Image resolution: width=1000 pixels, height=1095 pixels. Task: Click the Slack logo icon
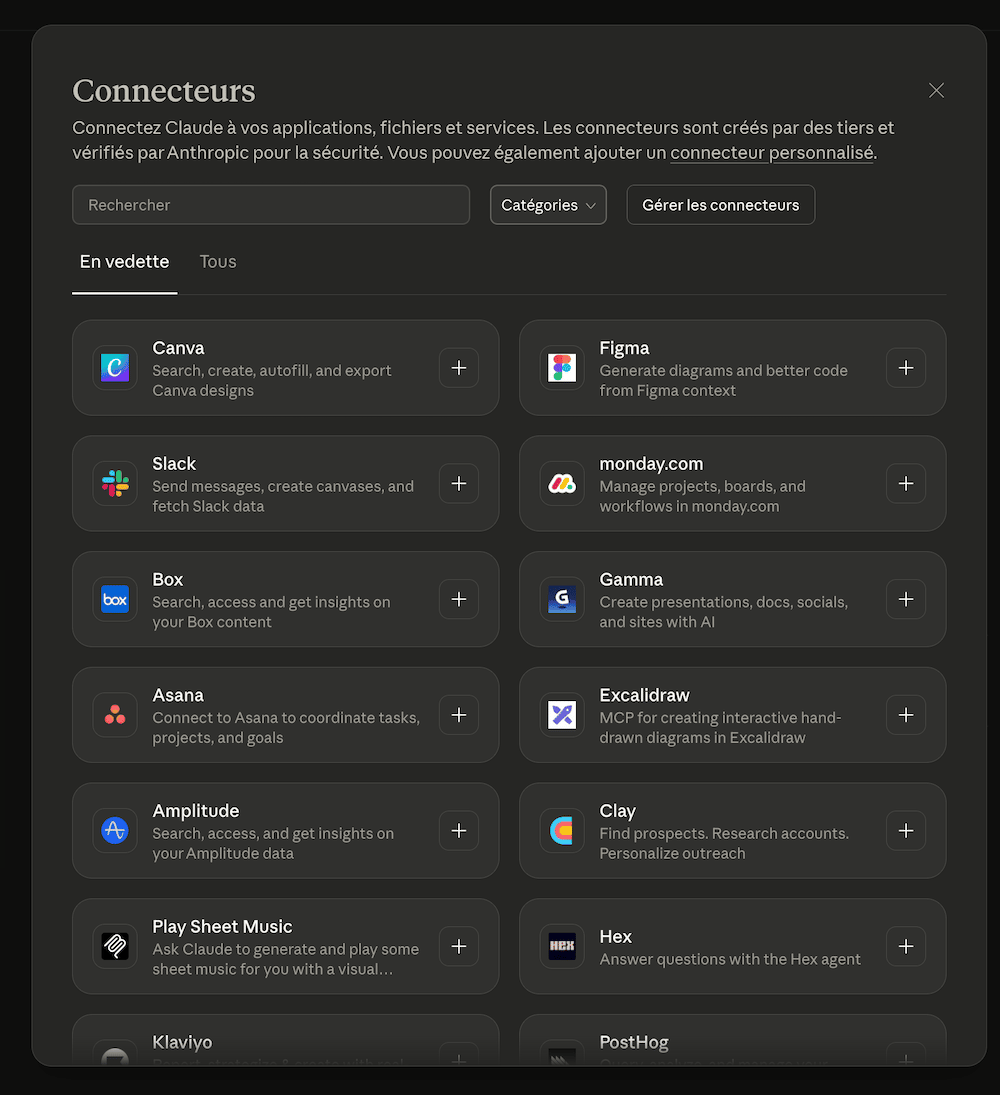(115, 484)
